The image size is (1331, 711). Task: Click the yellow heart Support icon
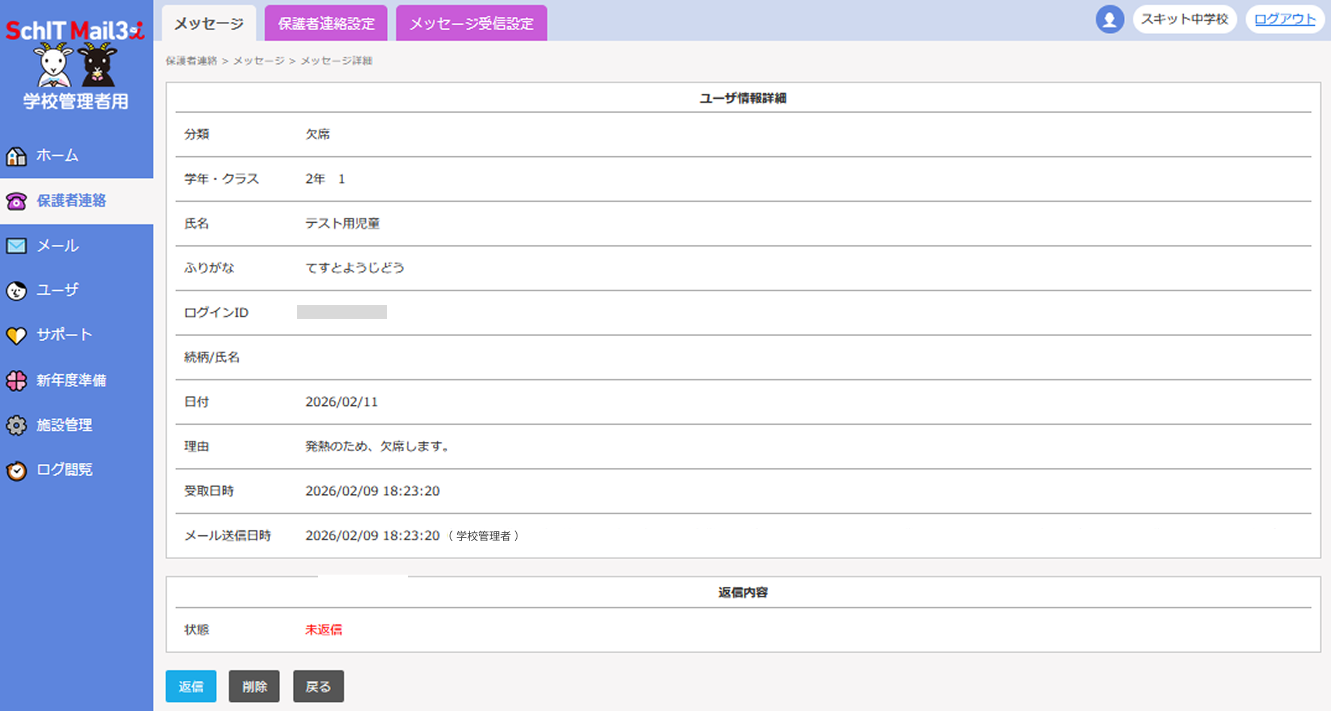(x=16, y=336)
